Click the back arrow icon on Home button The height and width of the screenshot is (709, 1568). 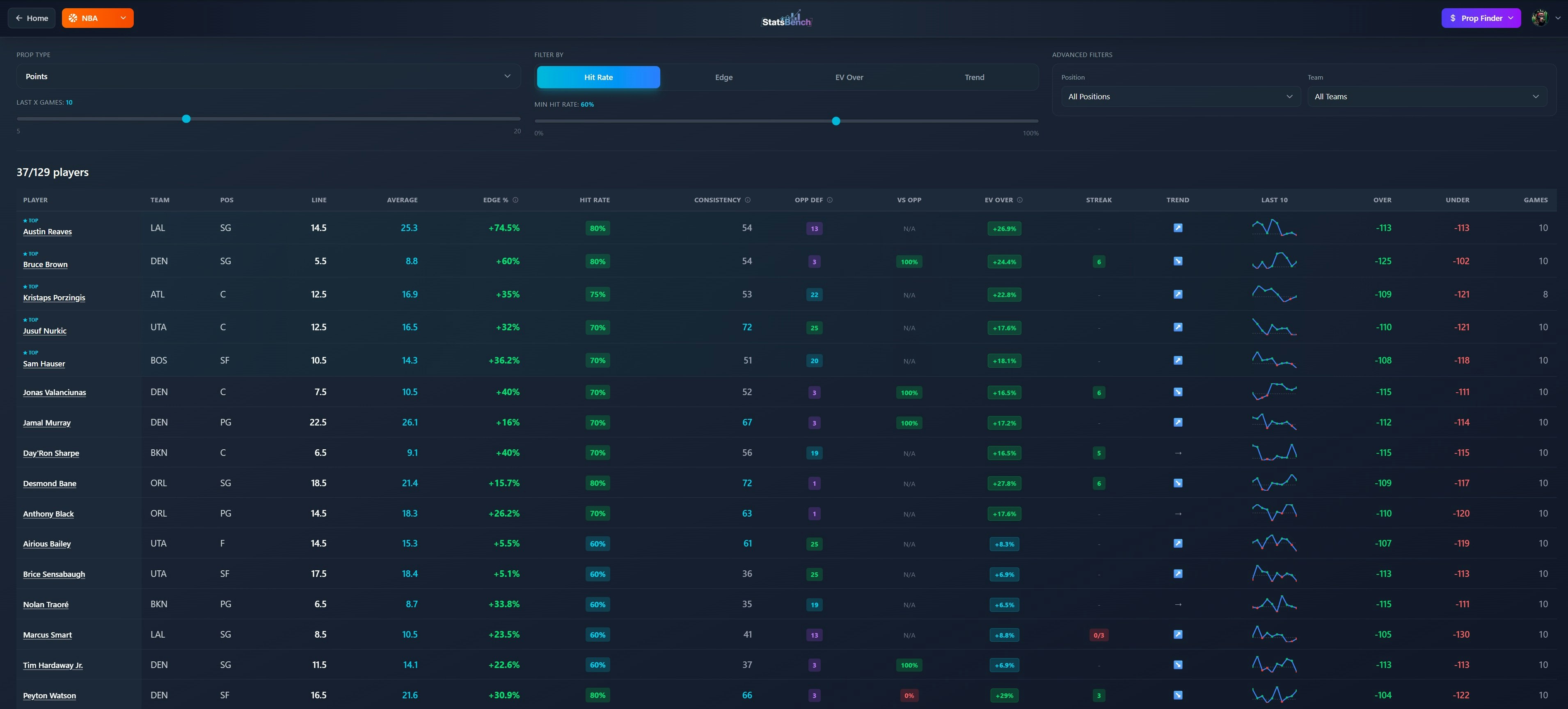[19, 18]
